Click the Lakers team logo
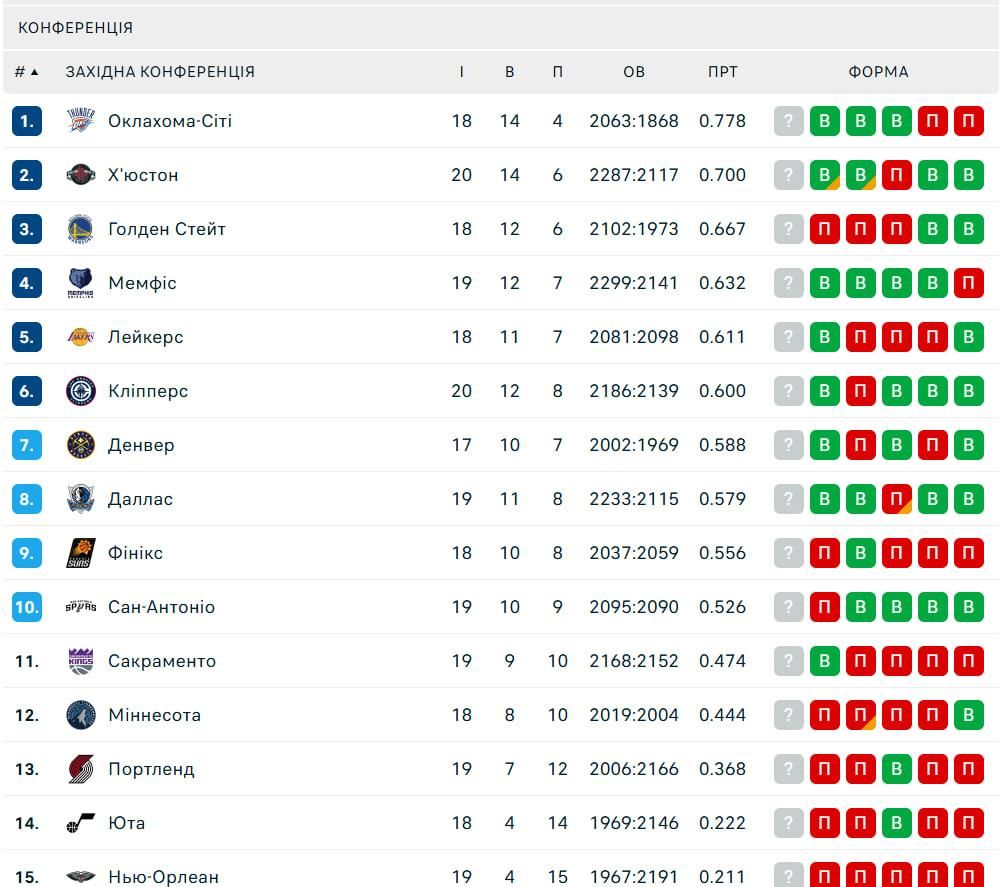This screenshot has width=1004, height=887. (81, 337)
